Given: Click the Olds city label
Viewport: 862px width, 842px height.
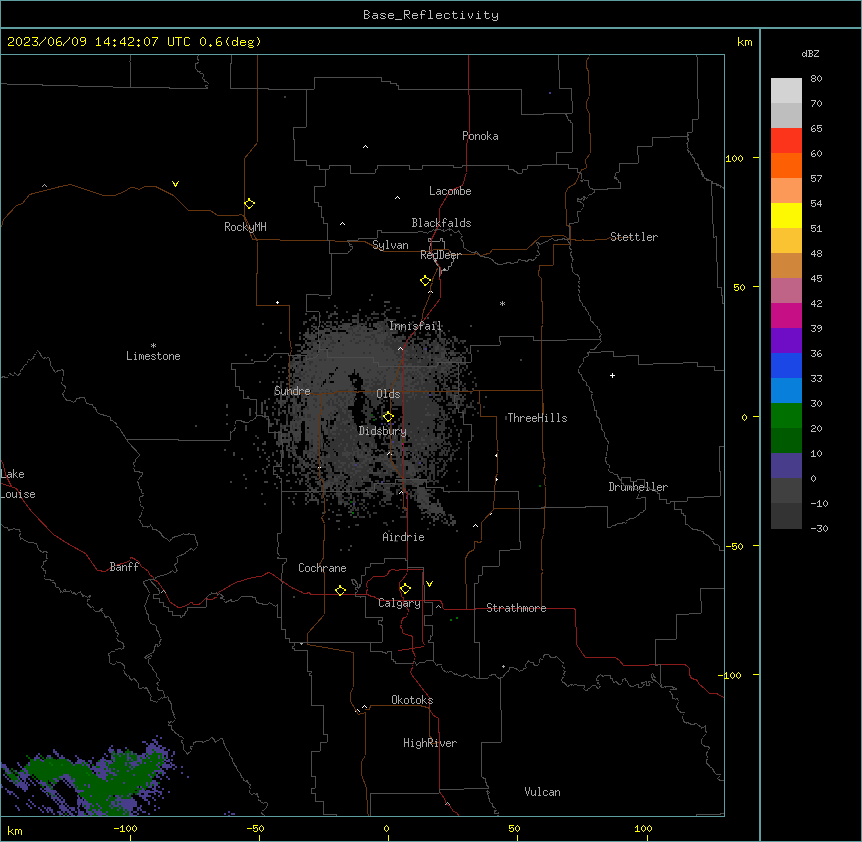Looking at the screenshot, I should point(388,394).
